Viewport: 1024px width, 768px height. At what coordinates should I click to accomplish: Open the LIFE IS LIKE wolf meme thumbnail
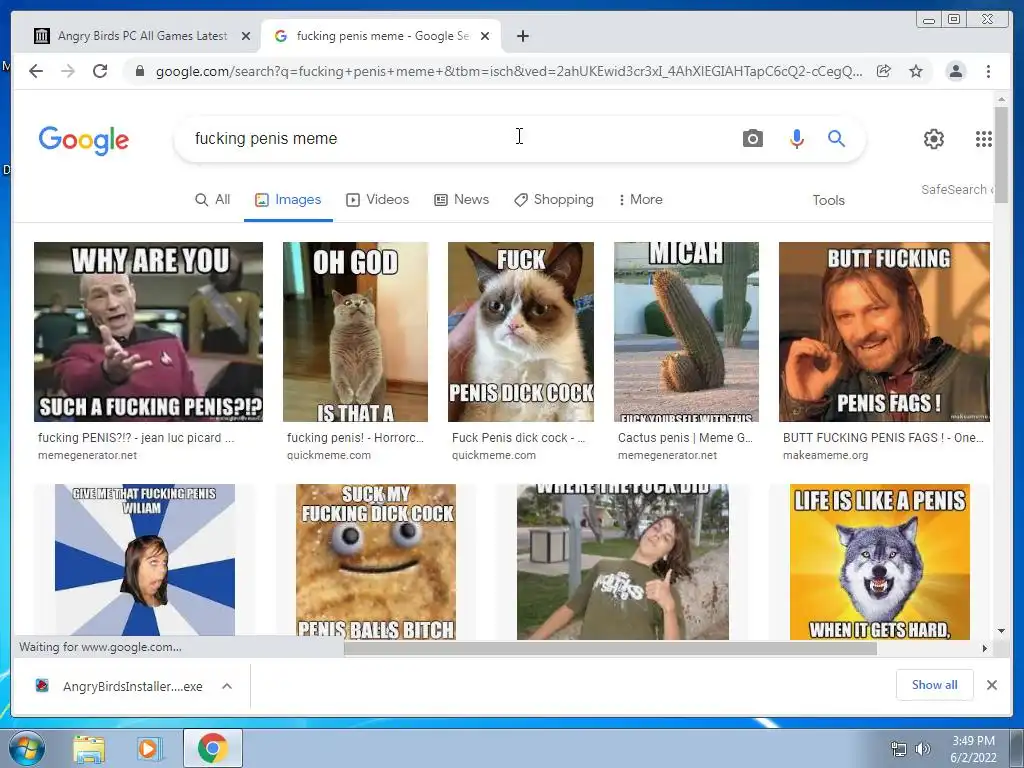coord(880,562)
